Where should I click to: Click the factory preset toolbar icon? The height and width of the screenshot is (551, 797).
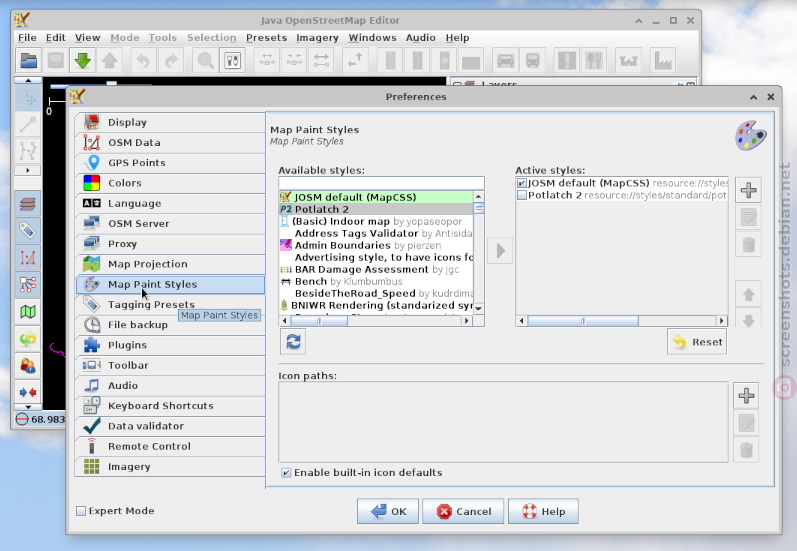(x=663, y=61)
